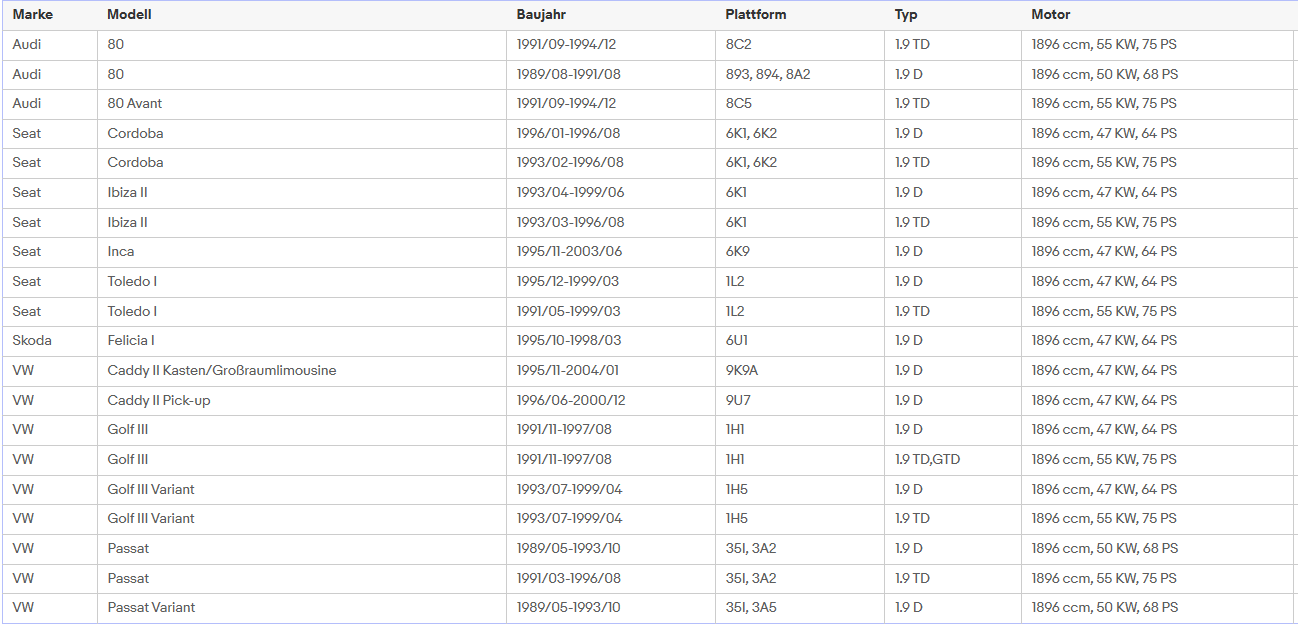Click the 1995/11-2003/06 Baujahr cell
This screenshot has width=1298, height=628.
point(570,252)
